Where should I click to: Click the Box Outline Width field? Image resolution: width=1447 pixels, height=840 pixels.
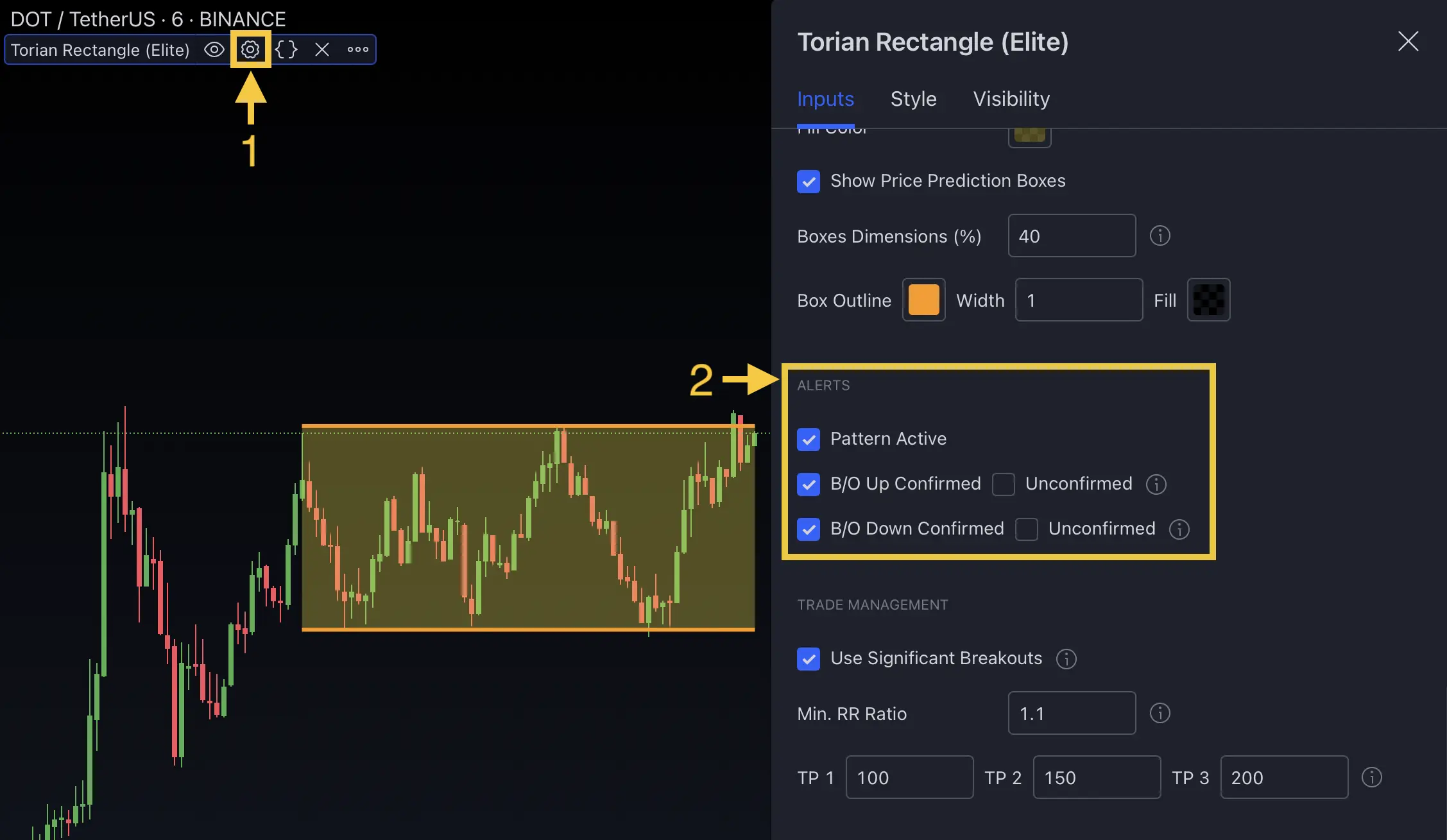point(1078,300)
